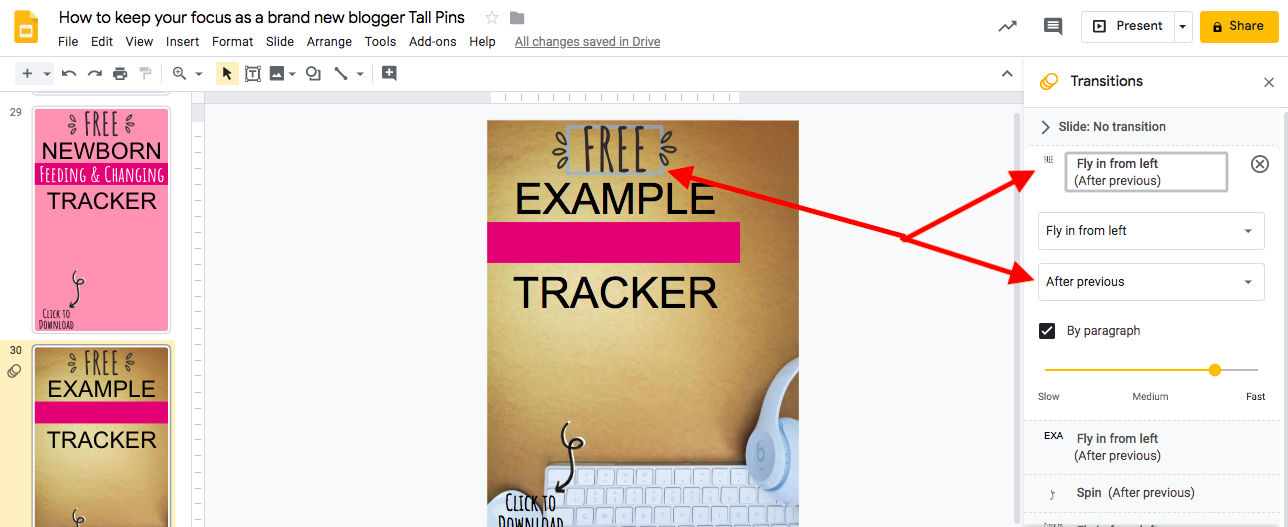The image size is (1288, 527).
Task: Click the yellow Share button
Action: click(x=1239, y=27)
